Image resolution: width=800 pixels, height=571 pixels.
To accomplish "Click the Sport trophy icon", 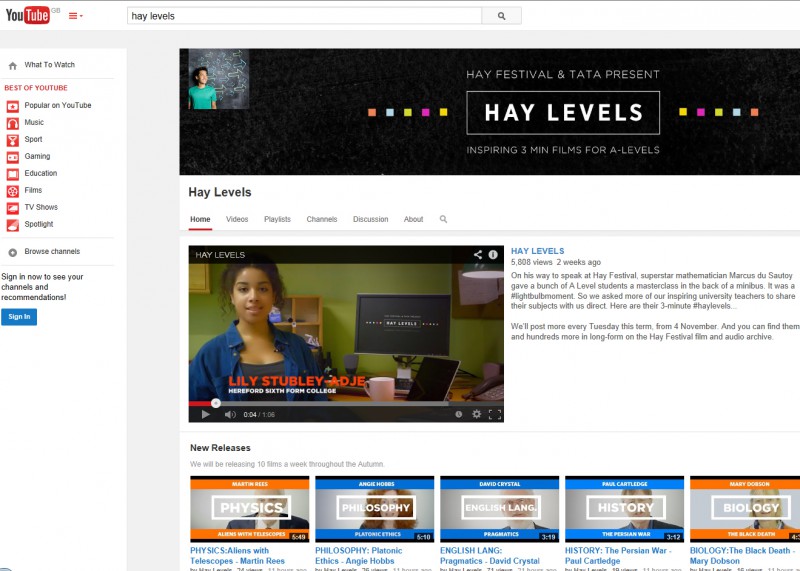I will pyautogui.click(x=13, y=140).
